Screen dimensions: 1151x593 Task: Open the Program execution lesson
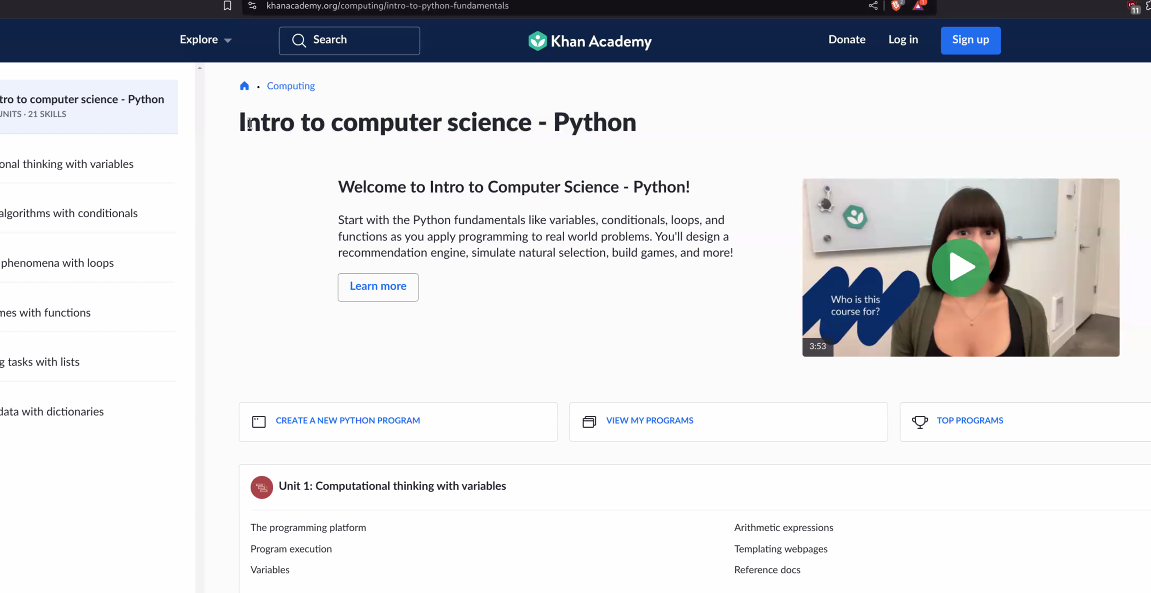click(291, 549)
